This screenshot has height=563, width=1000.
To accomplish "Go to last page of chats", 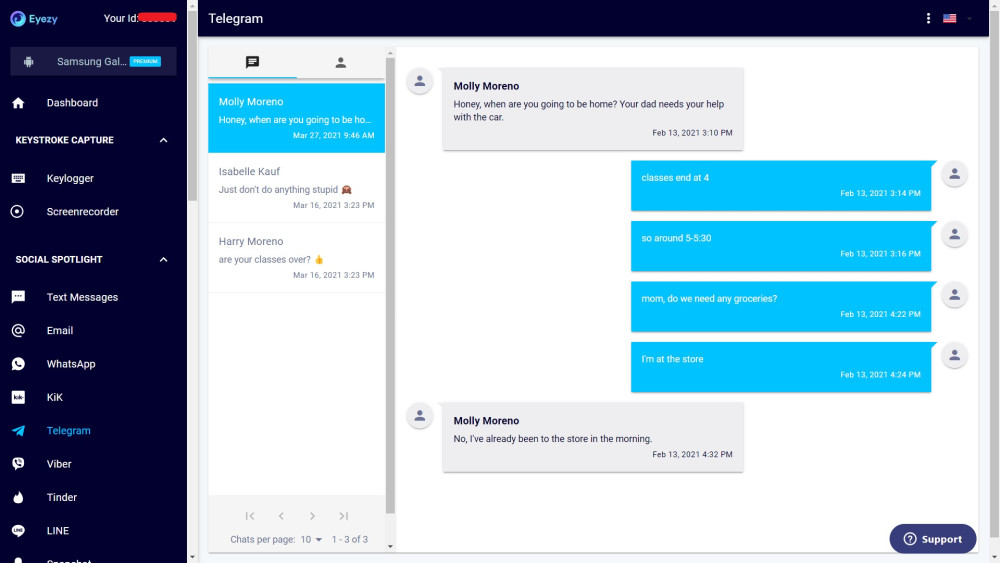I will point(344,516).
